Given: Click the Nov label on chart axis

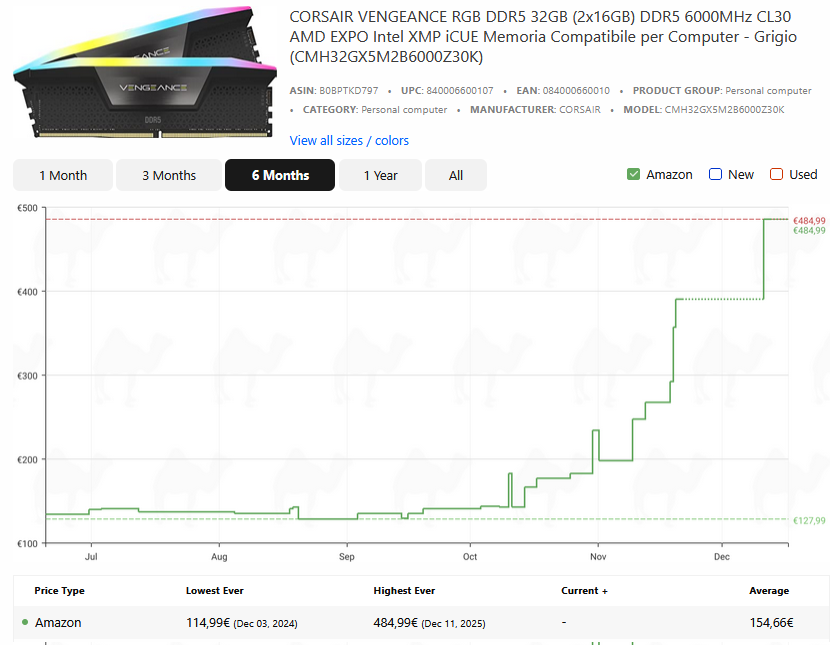Looking at the screenshot, I should click(598, 555).
